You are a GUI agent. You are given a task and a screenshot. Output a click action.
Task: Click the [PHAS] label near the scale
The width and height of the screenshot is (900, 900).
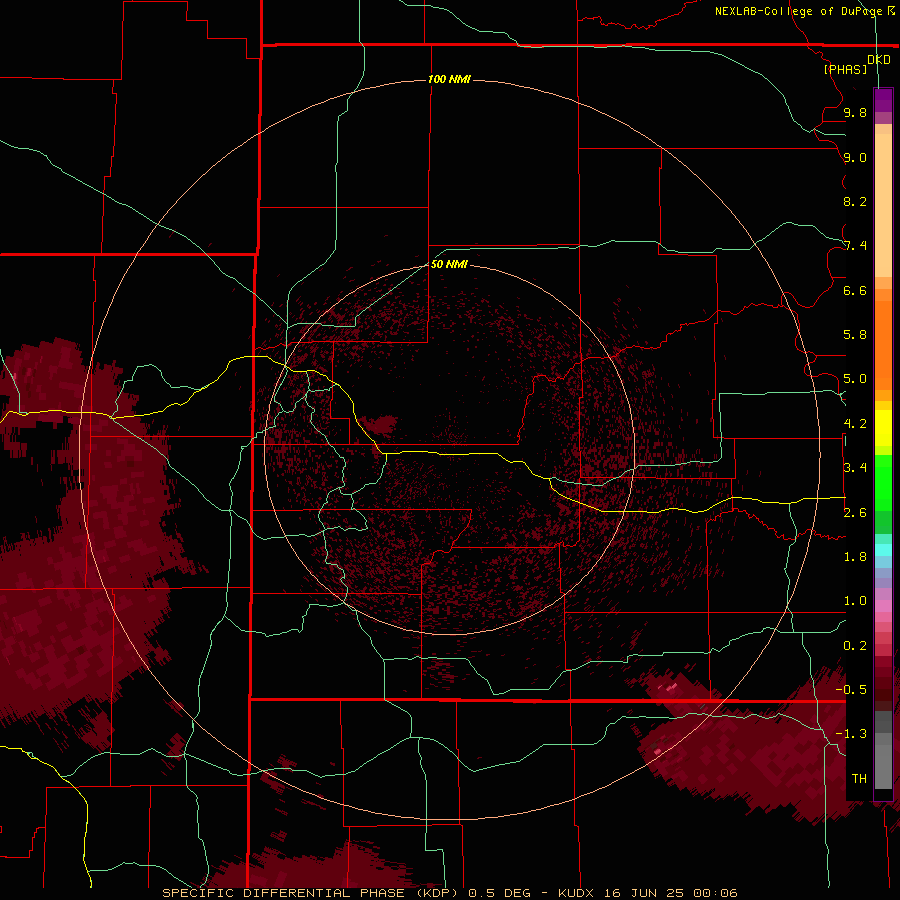coord(845,69)
